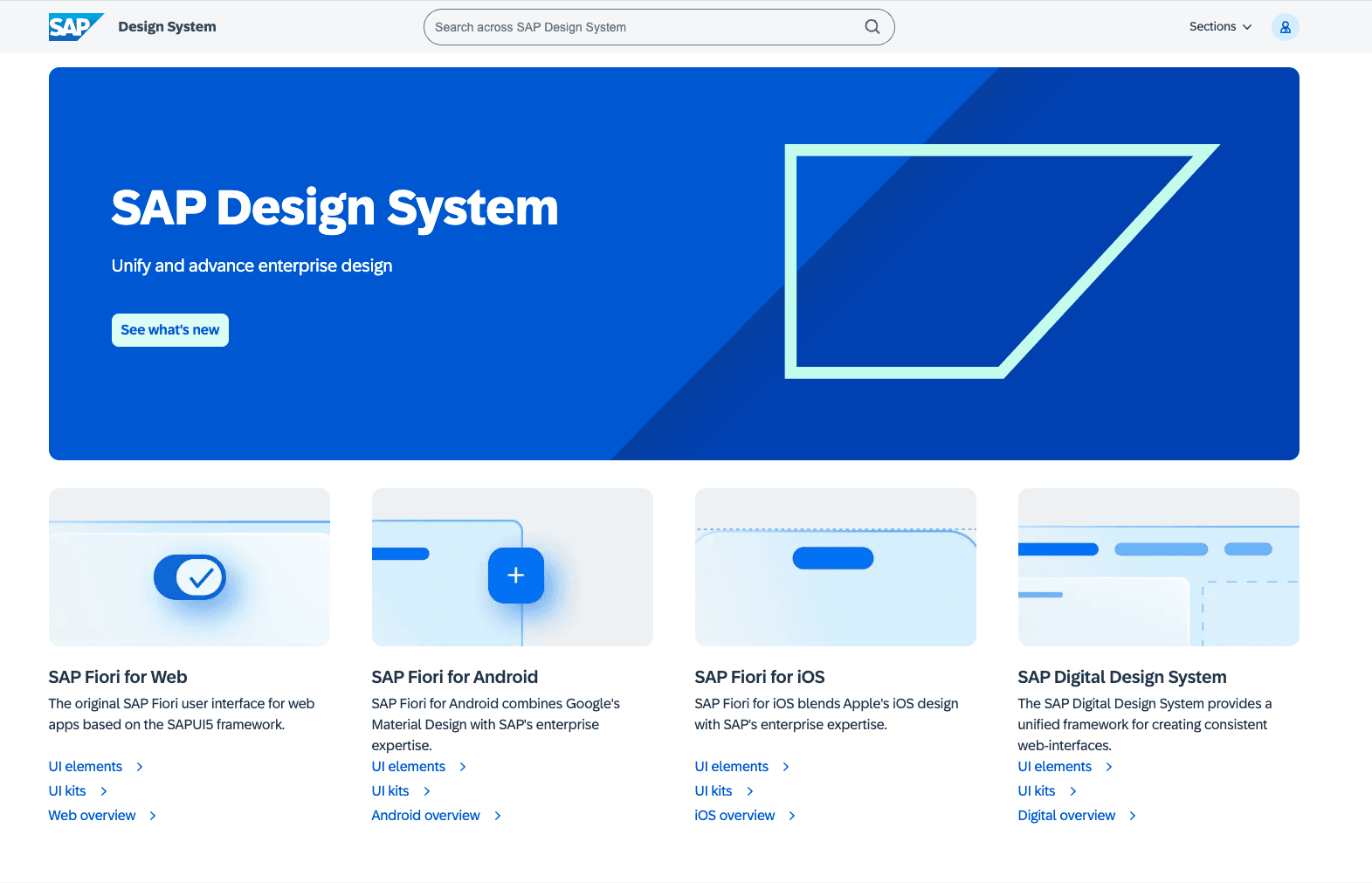Image resolution: width=1372 pixels, height=883 pixels.
Task: Click the SAP Fiori for Web heading
Action: 118,677
